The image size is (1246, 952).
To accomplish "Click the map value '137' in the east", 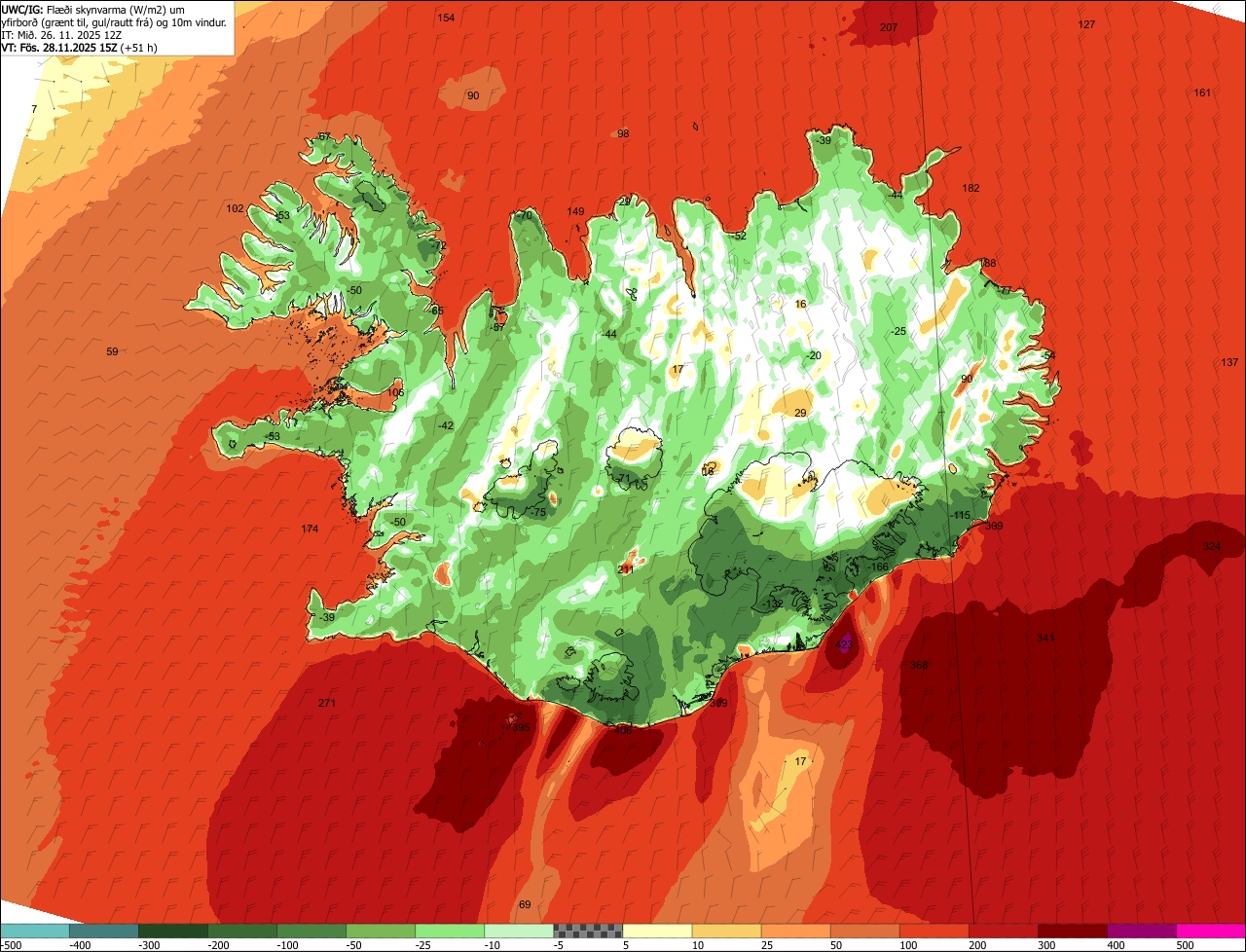I will pos(1229,362).
